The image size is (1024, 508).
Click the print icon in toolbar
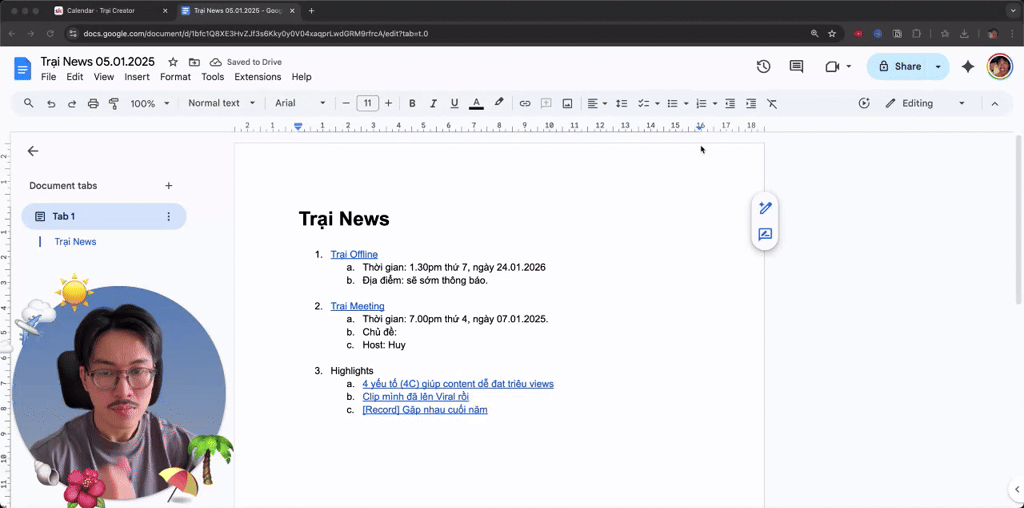coord(93,103)
